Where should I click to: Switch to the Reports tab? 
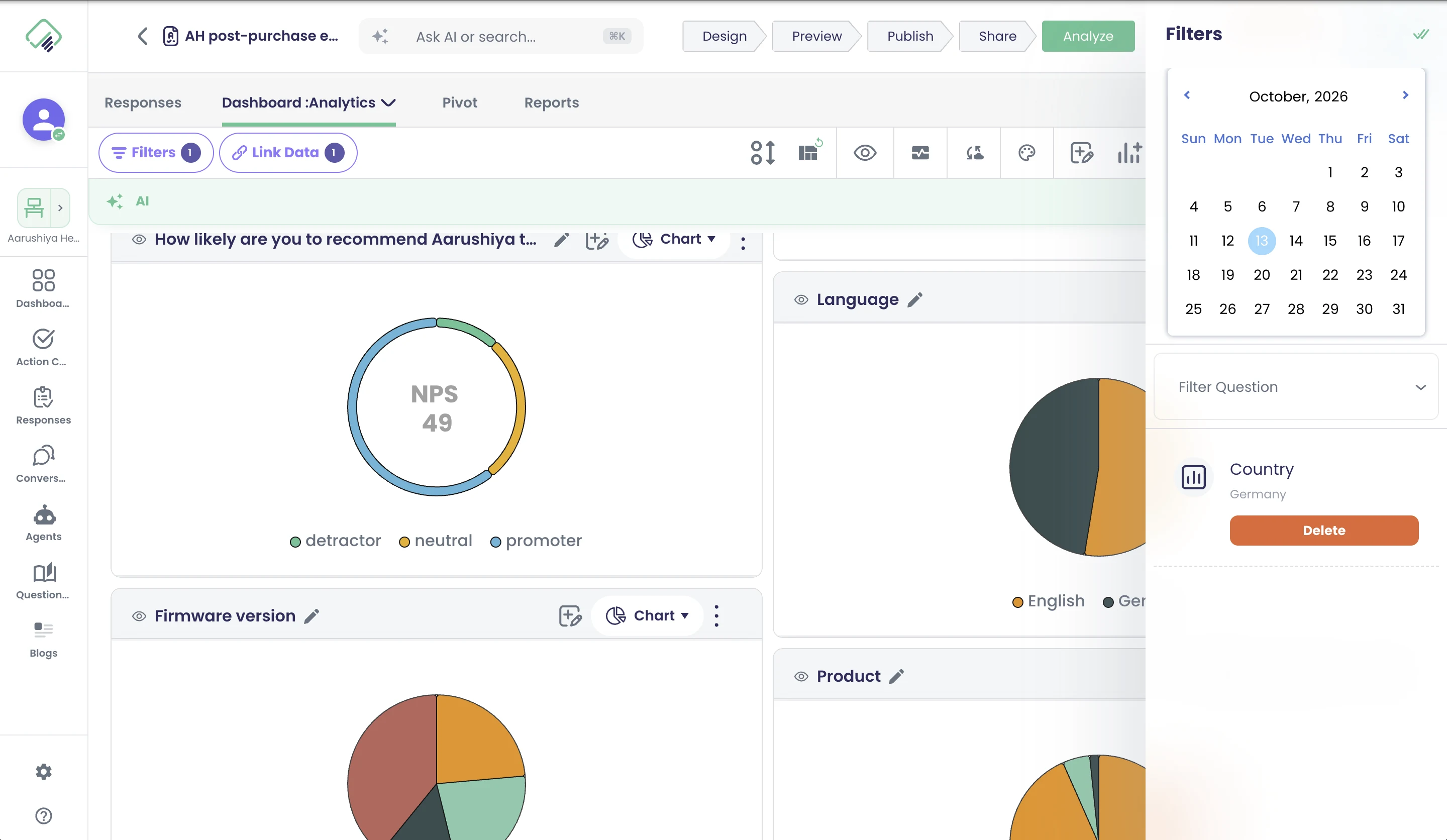click(x=551, y=103)
